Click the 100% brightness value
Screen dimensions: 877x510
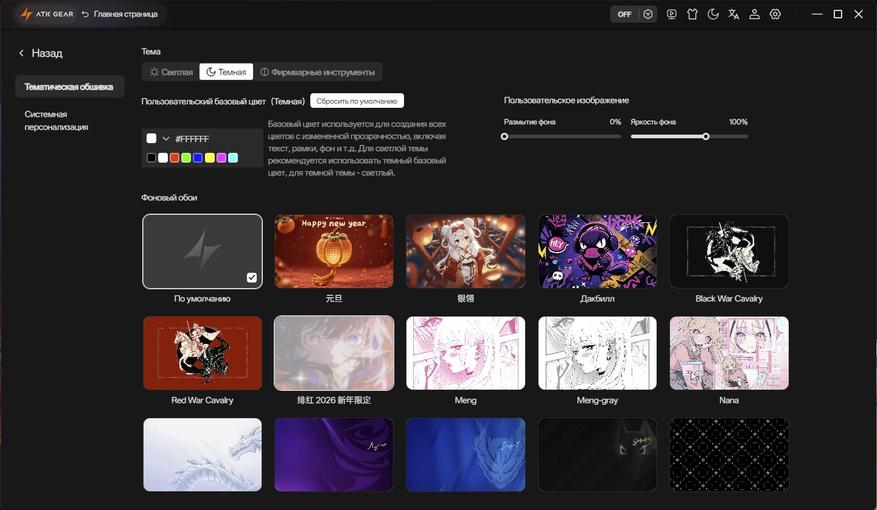[x=738, y=121]
